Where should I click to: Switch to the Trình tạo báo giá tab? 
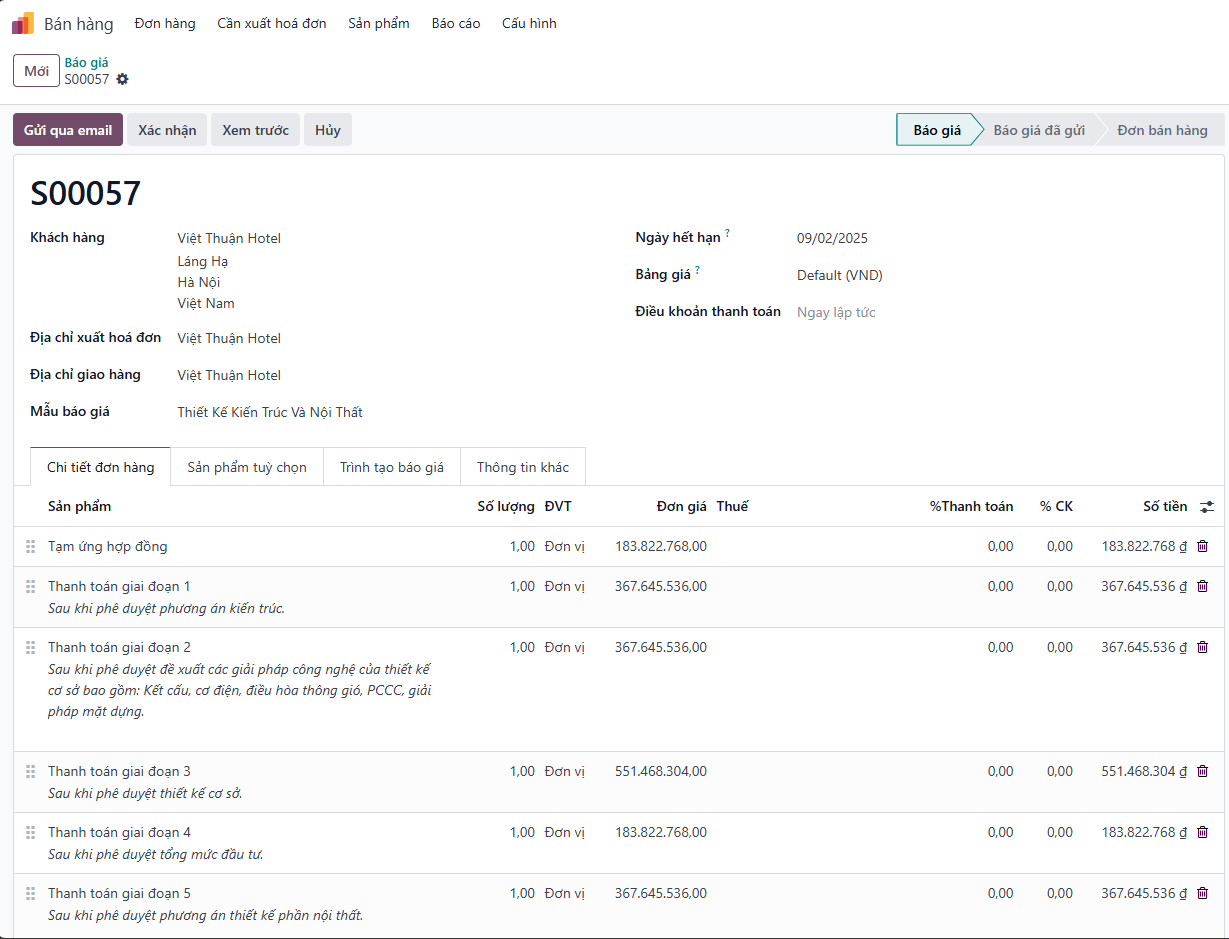392,467
